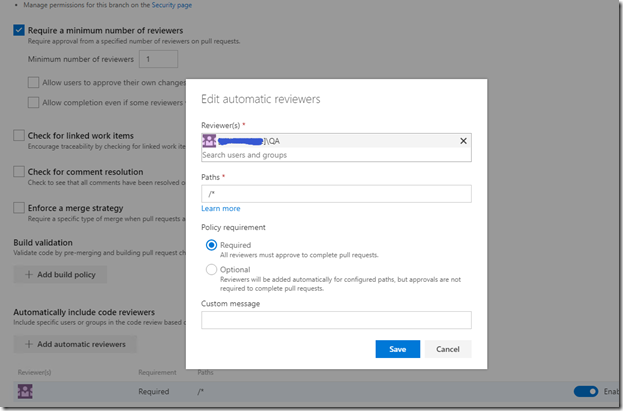
Task: Tick Allow users to approve their own changes
Action: [33, 82]
